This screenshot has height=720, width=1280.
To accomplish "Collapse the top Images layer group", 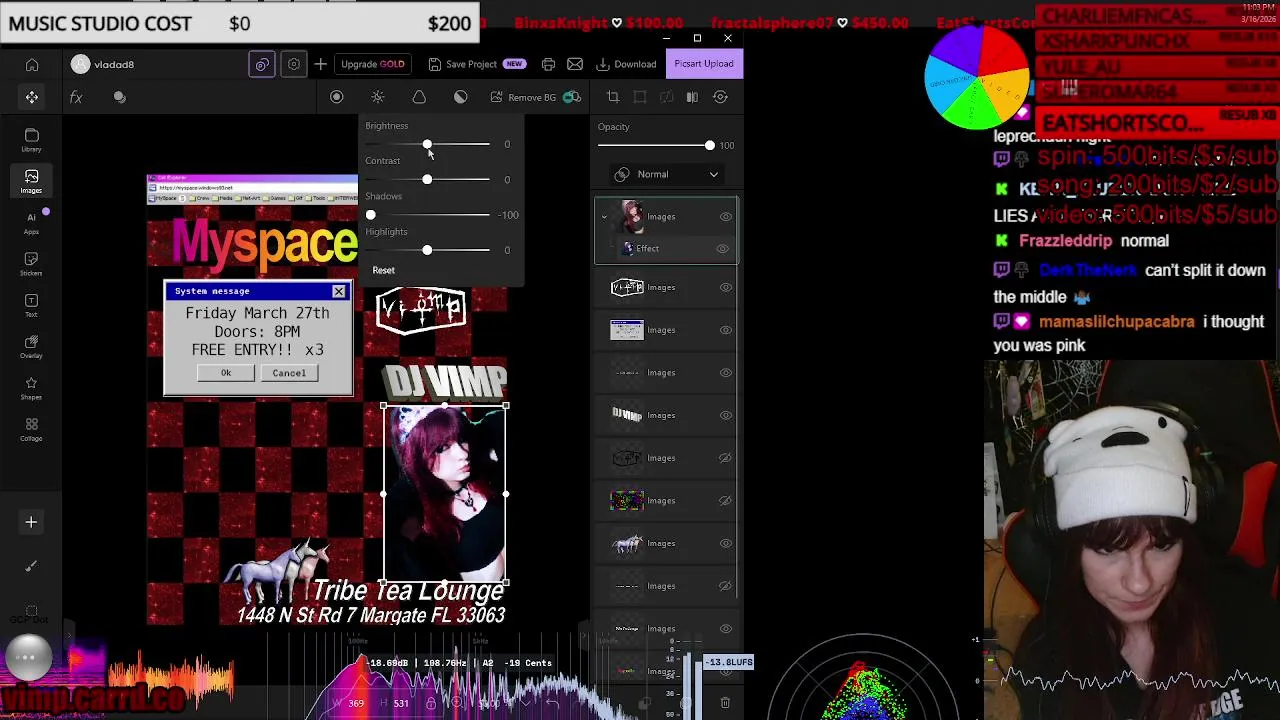I will tap(604, 216).
